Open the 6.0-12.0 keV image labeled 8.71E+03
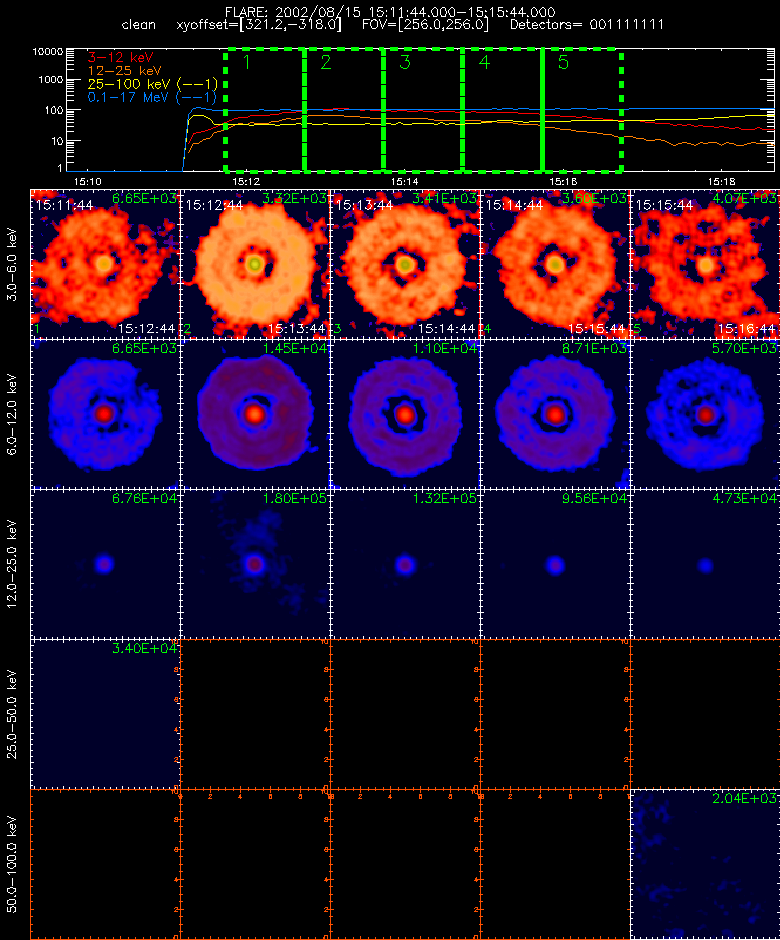780x940 pixels. pyautogui.click(x=555, y=414)
